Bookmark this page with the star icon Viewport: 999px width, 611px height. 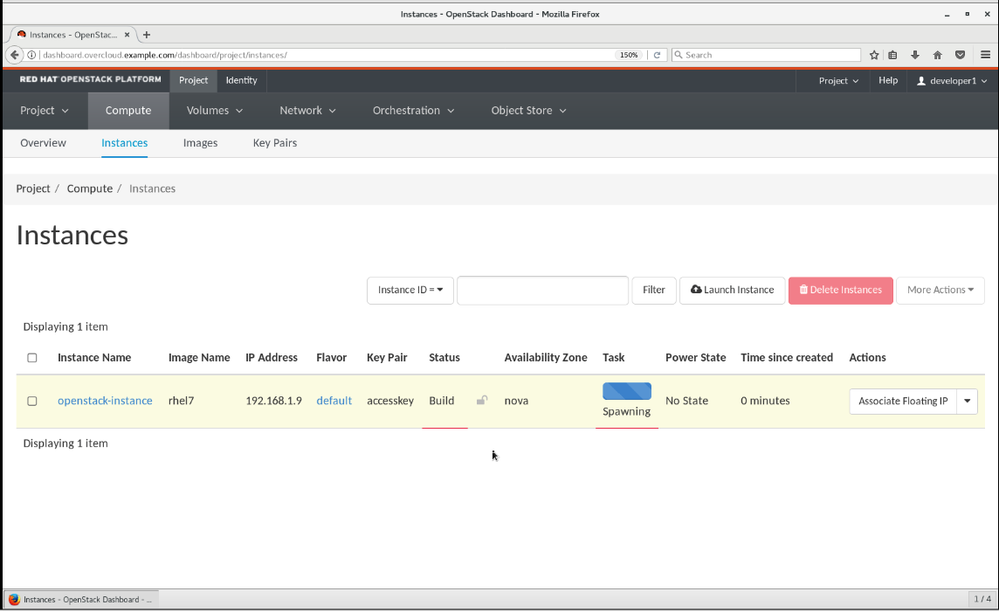874,55
